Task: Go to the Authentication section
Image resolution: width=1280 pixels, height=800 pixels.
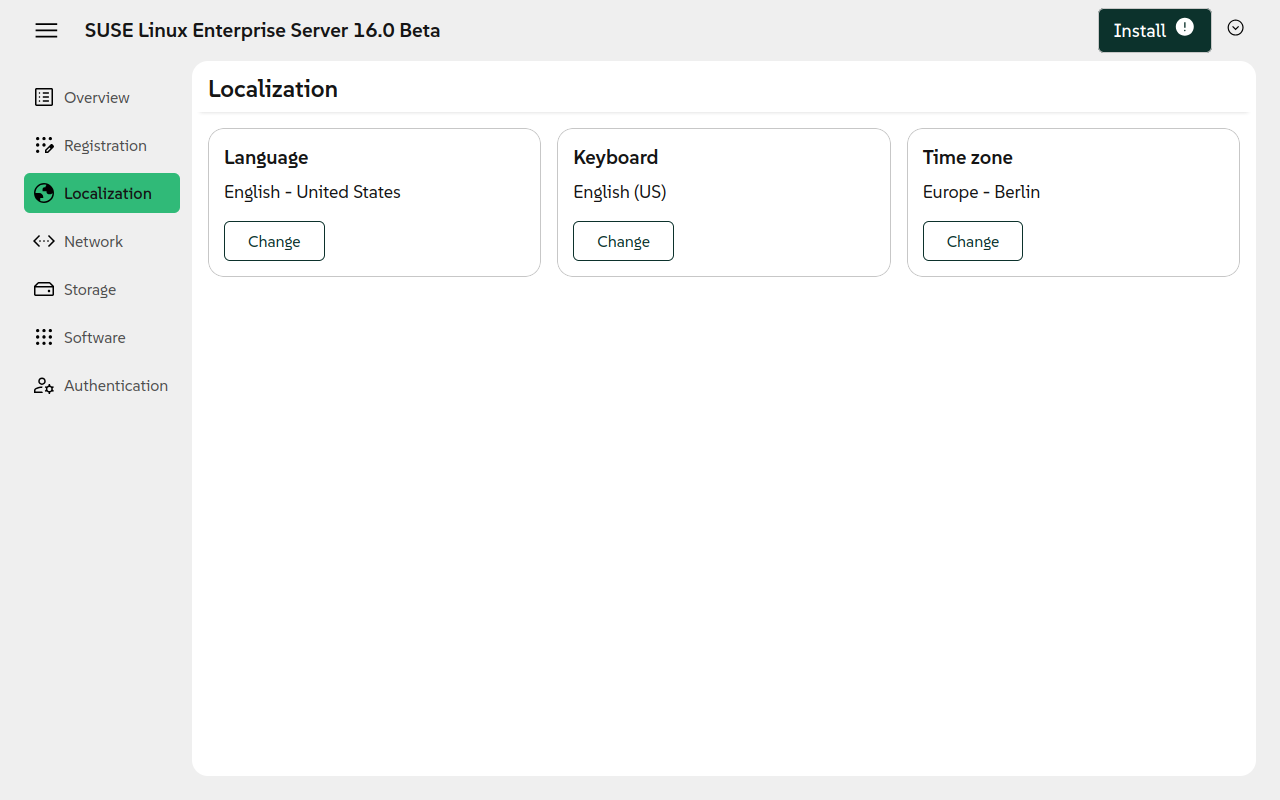Action: [116, 385]
